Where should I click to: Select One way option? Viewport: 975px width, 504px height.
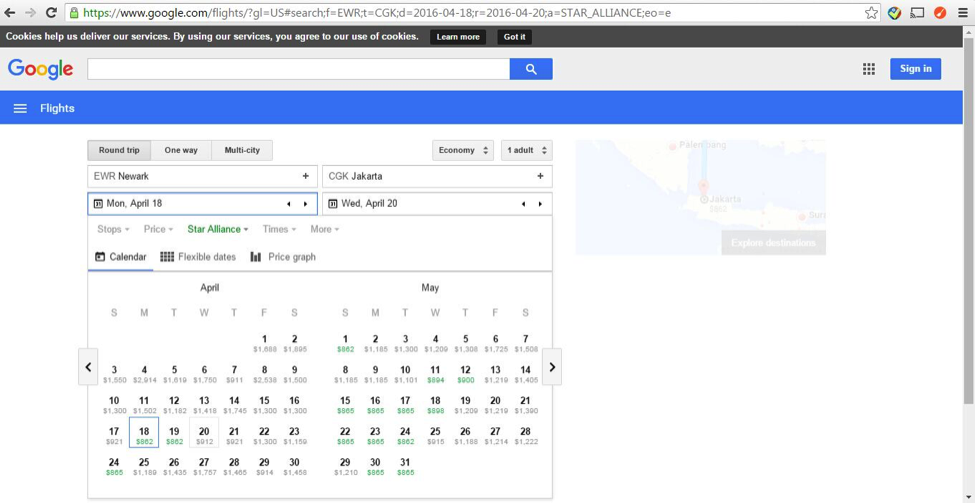point(181,150)
